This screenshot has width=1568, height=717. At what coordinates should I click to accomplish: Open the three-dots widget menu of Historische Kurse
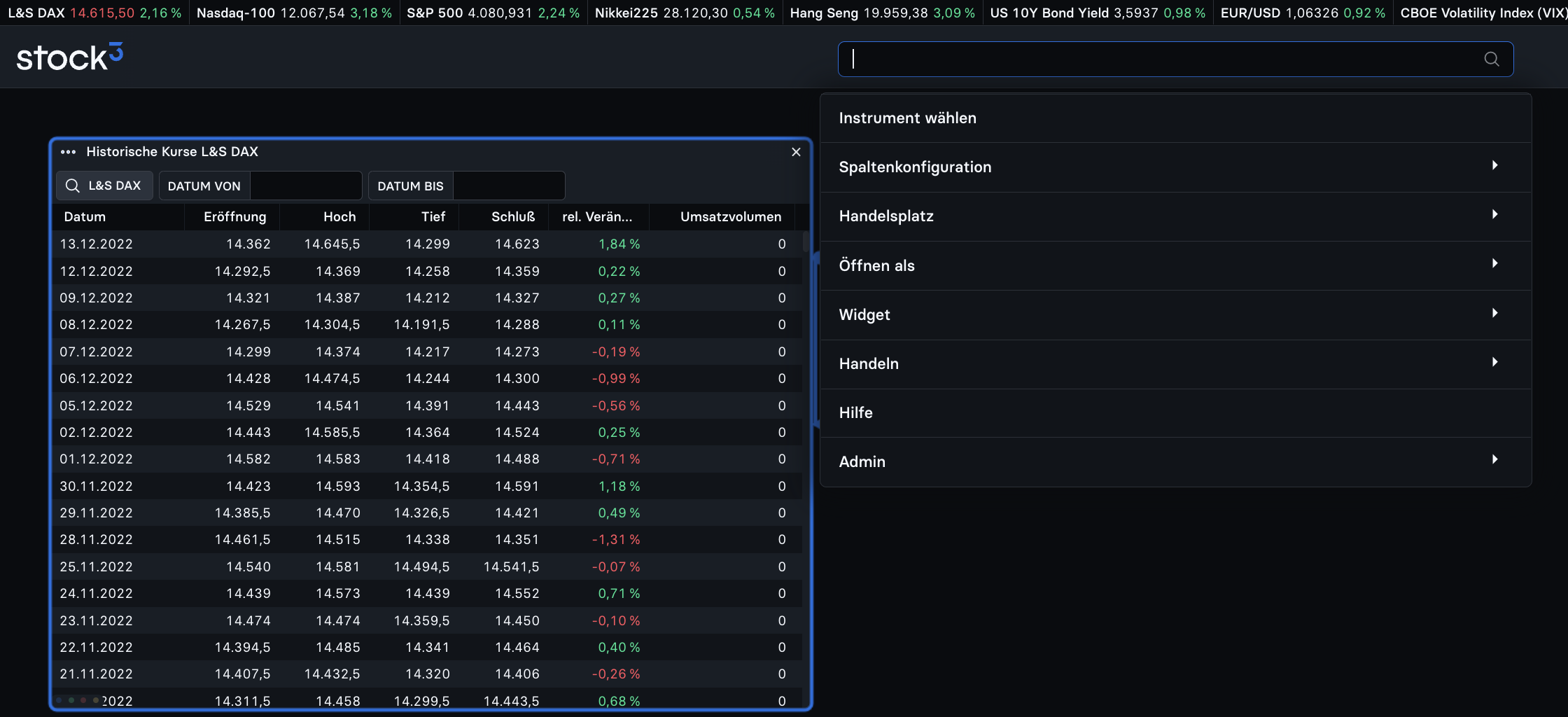(x=68, y=152)
